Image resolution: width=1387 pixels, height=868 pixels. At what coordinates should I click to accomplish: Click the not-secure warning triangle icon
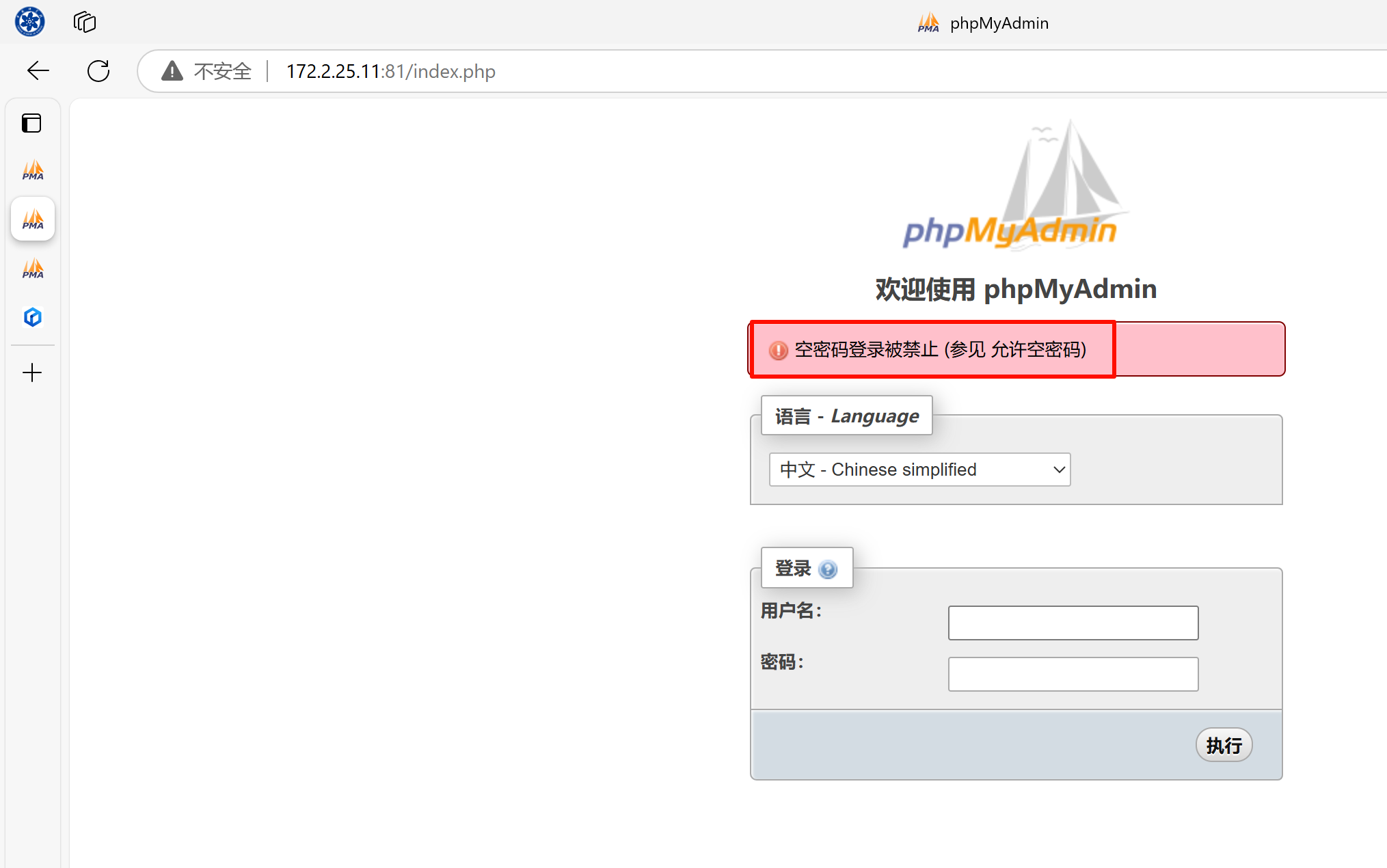click(x=172, y=70)
